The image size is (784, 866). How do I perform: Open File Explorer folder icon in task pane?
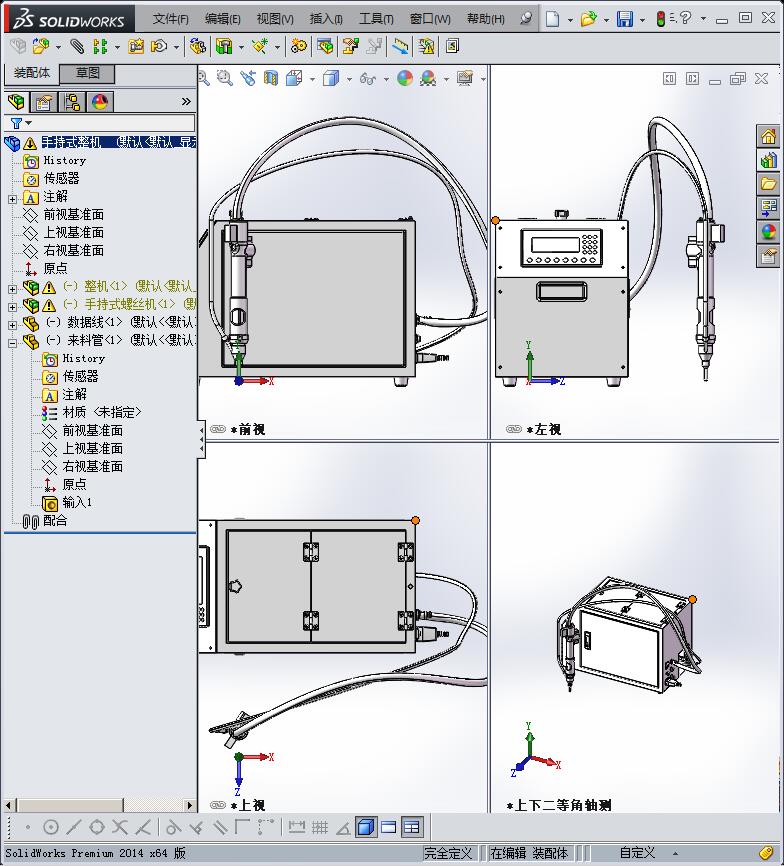768,184
